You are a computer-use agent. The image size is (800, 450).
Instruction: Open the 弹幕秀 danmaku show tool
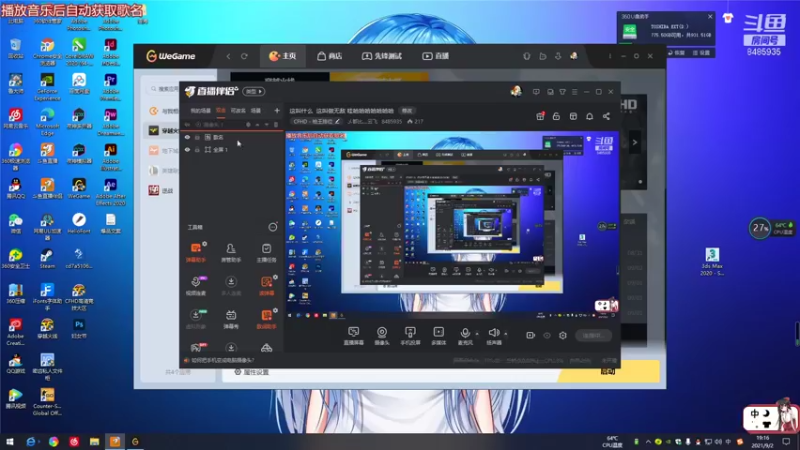coord(231,319)
